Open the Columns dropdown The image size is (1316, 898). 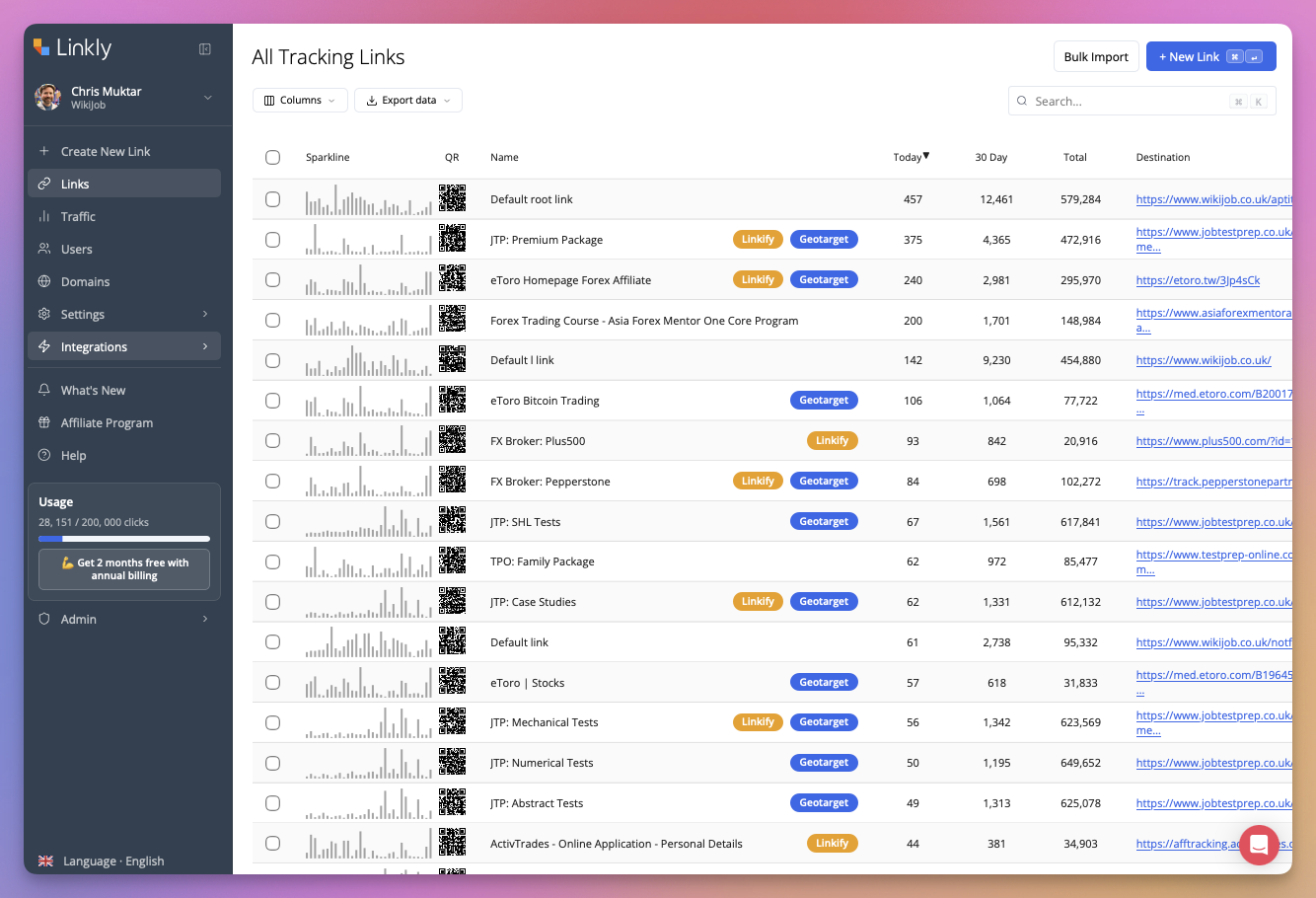click(300, 101)
